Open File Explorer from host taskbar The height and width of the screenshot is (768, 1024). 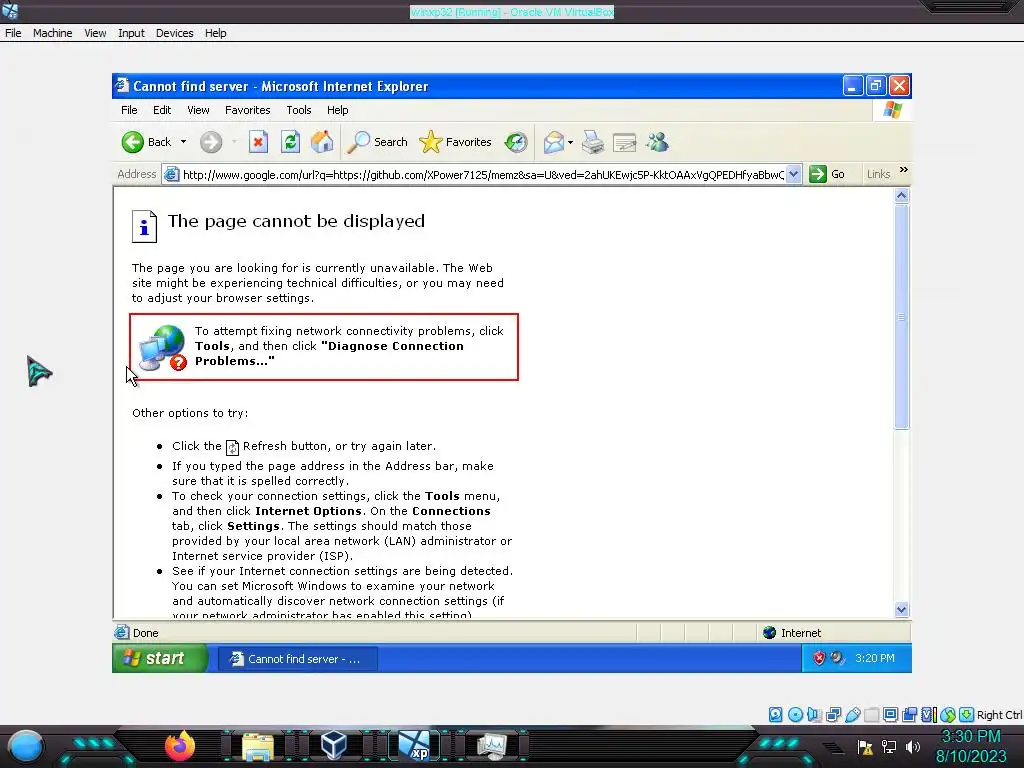258,747
